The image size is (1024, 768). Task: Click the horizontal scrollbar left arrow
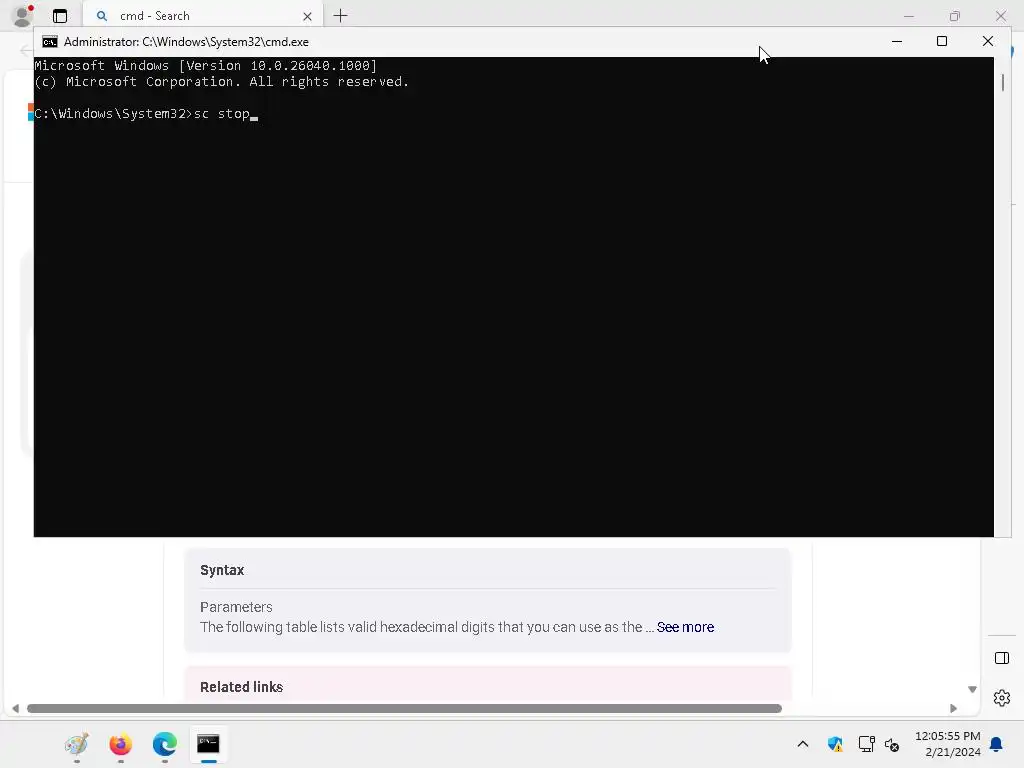16,709
